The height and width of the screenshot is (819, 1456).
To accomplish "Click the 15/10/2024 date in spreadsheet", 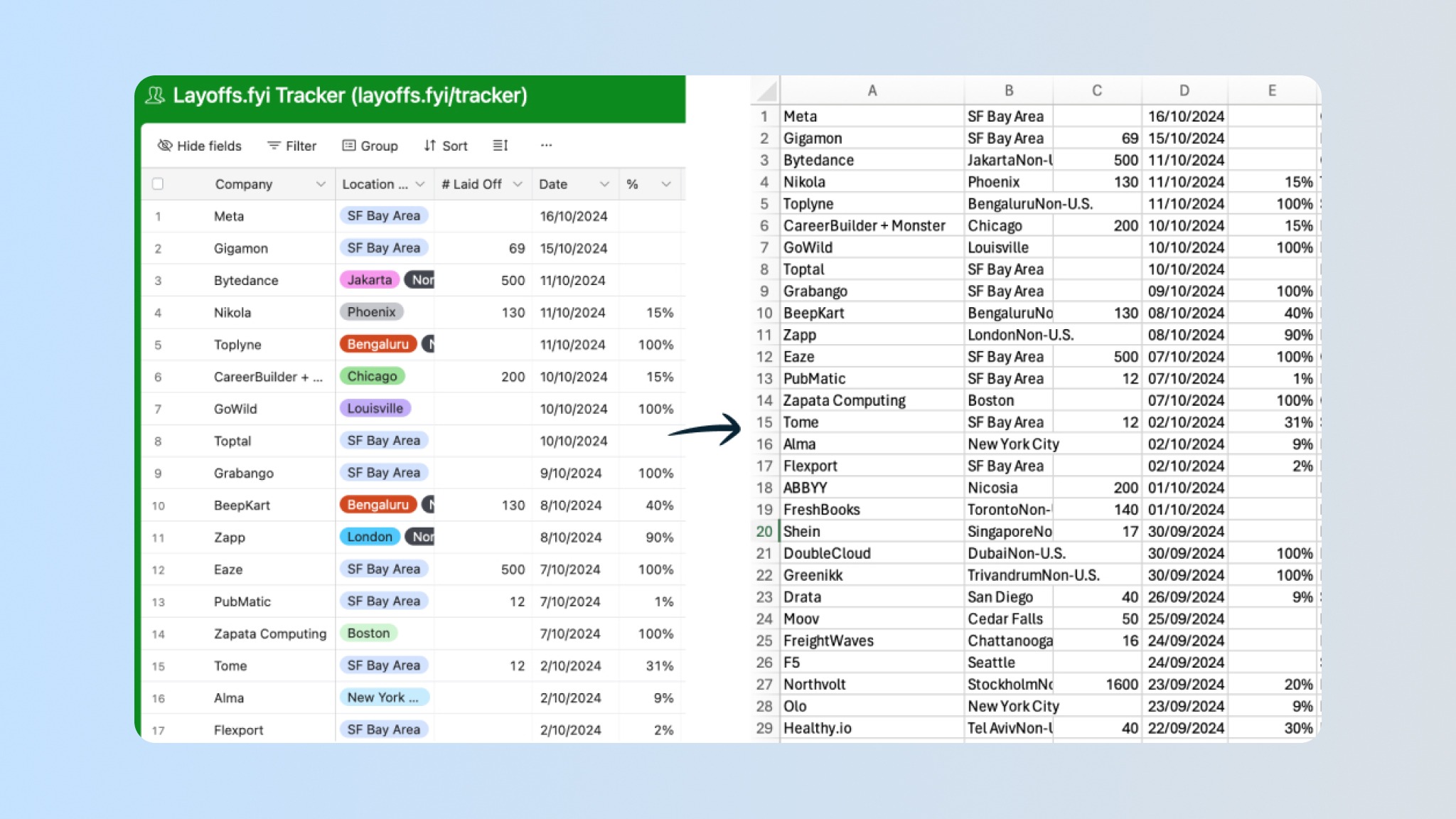I will click(1184, 138).
